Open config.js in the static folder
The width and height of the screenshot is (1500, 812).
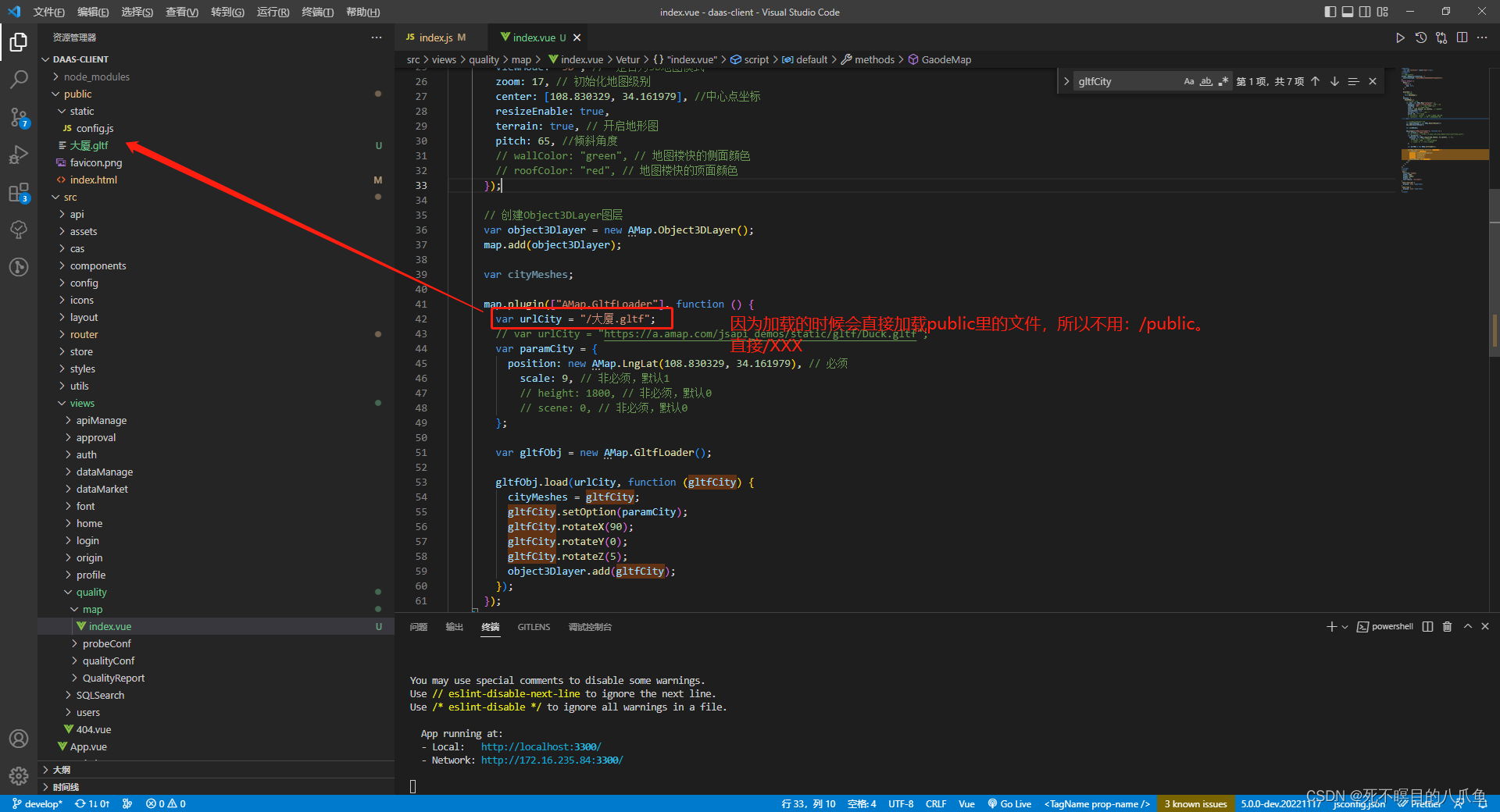pos(95,128)
